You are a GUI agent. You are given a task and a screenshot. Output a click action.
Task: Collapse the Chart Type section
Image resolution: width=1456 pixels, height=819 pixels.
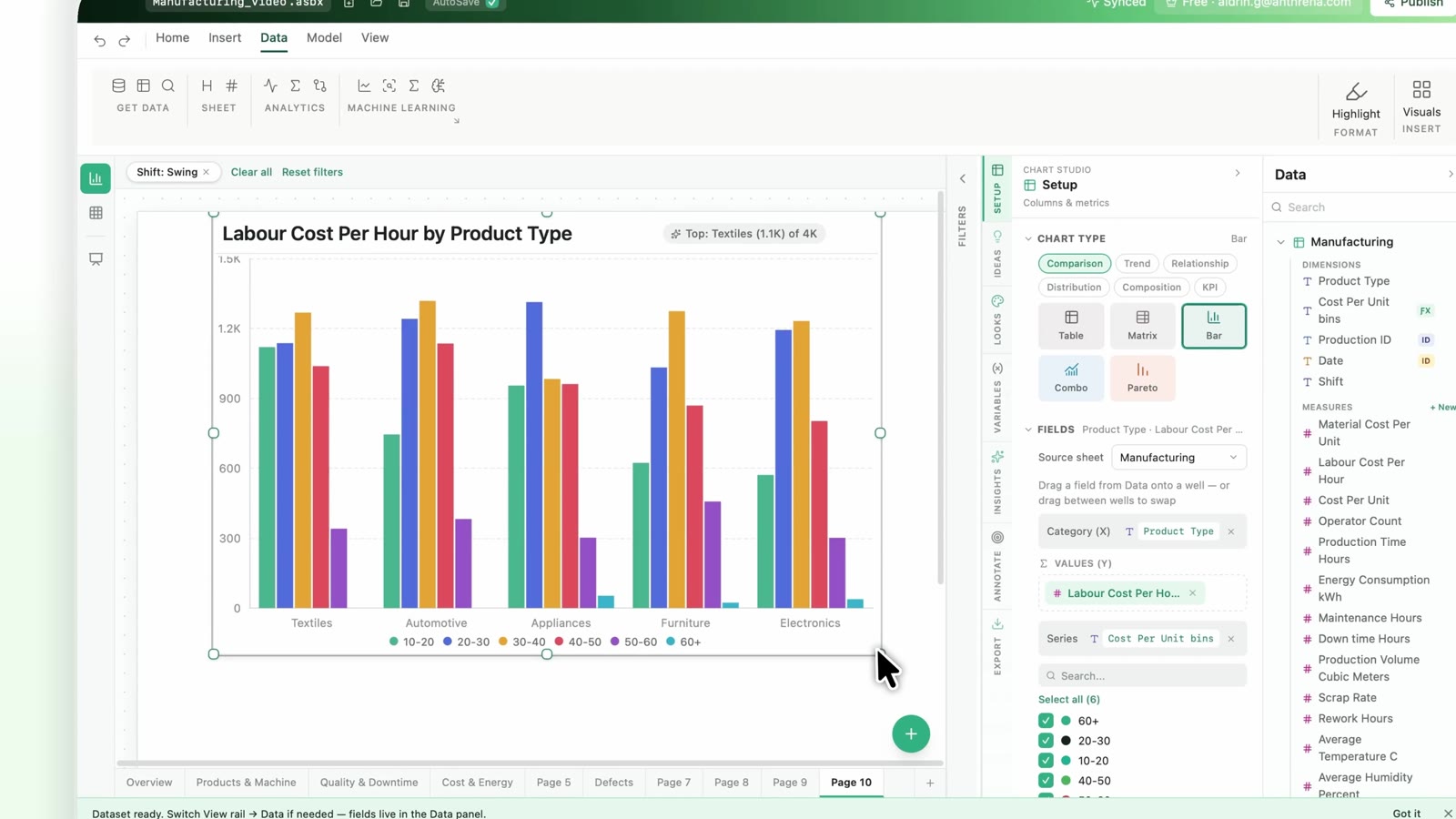[x=1028, y=239]
